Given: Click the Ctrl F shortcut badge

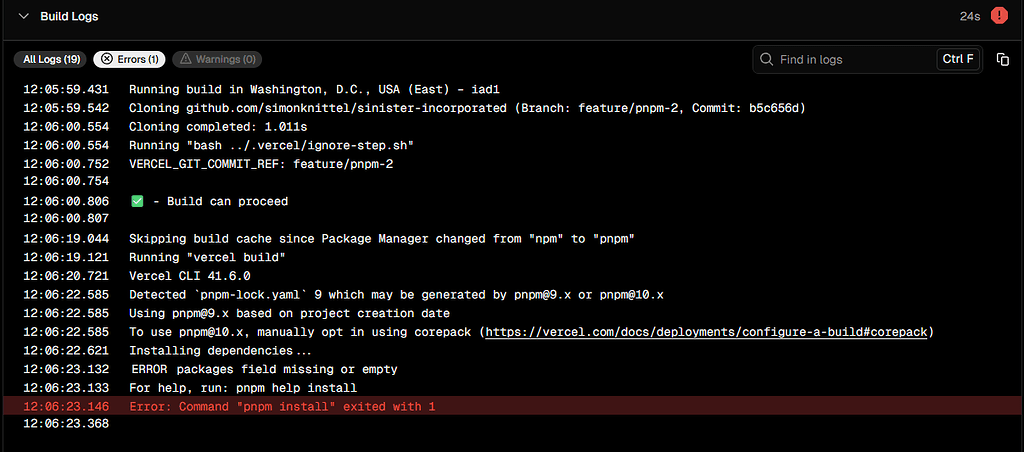Looking at the screenshot, I should [x=957, y=60].
